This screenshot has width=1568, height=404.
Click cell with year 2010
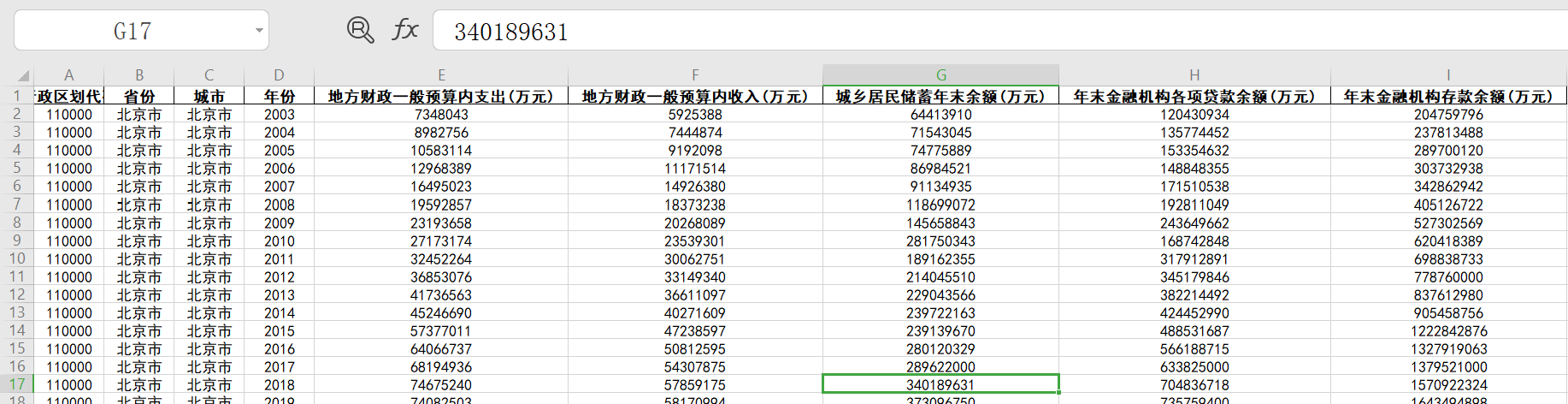[280, 241]
